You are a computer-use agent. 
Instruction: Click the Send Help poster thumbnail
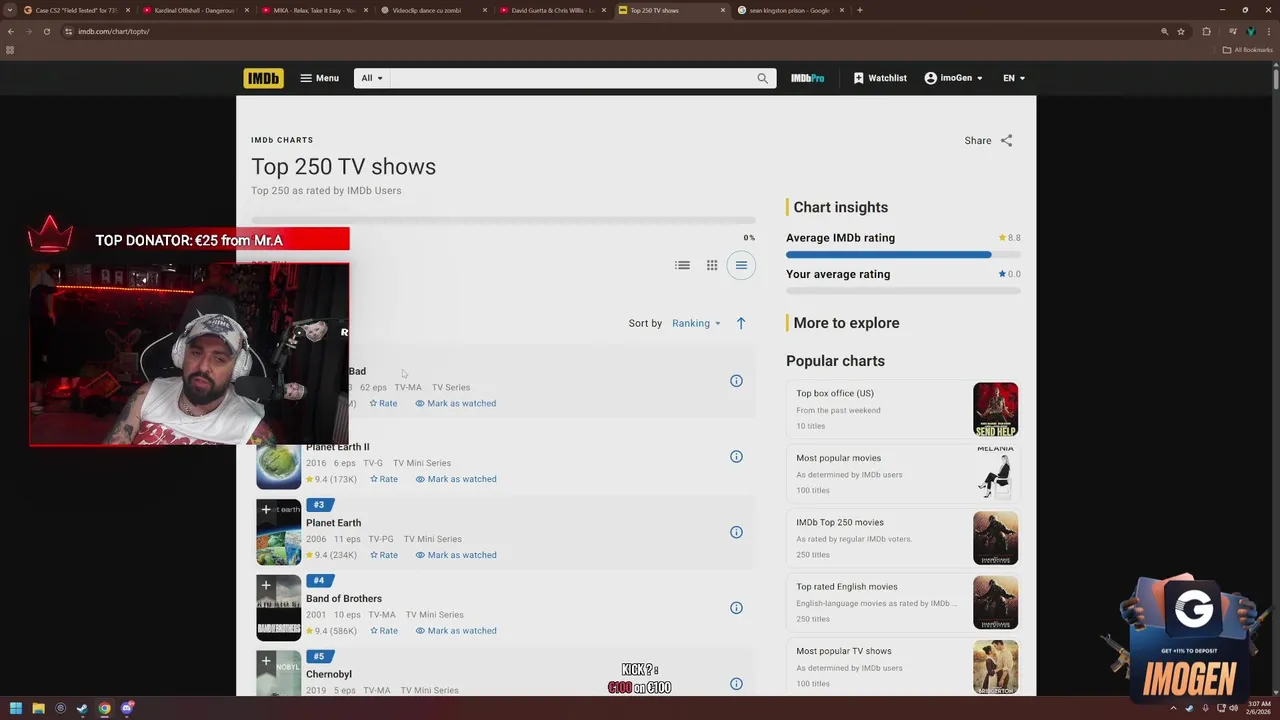tap(996, 409)
